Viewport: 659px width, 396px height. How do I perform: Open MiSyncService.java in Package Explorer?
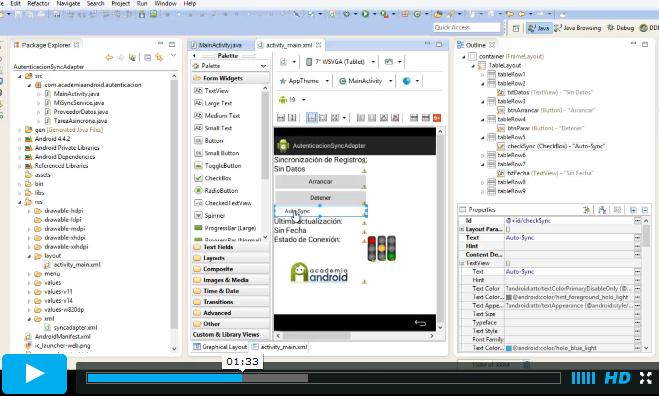point(74,103)
